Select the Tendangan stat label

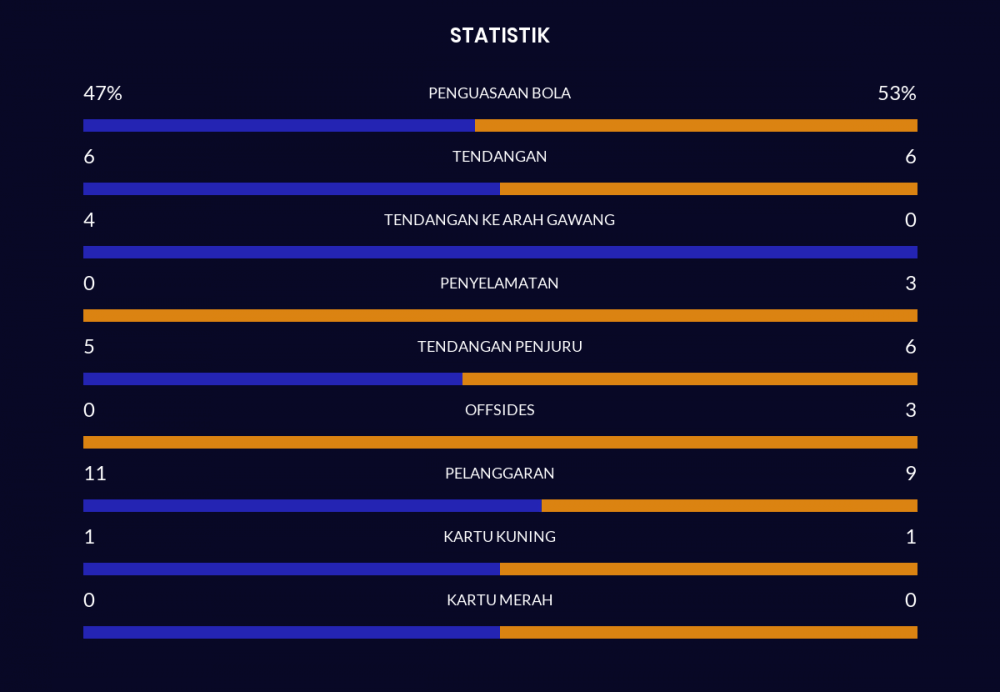point(499,157)
